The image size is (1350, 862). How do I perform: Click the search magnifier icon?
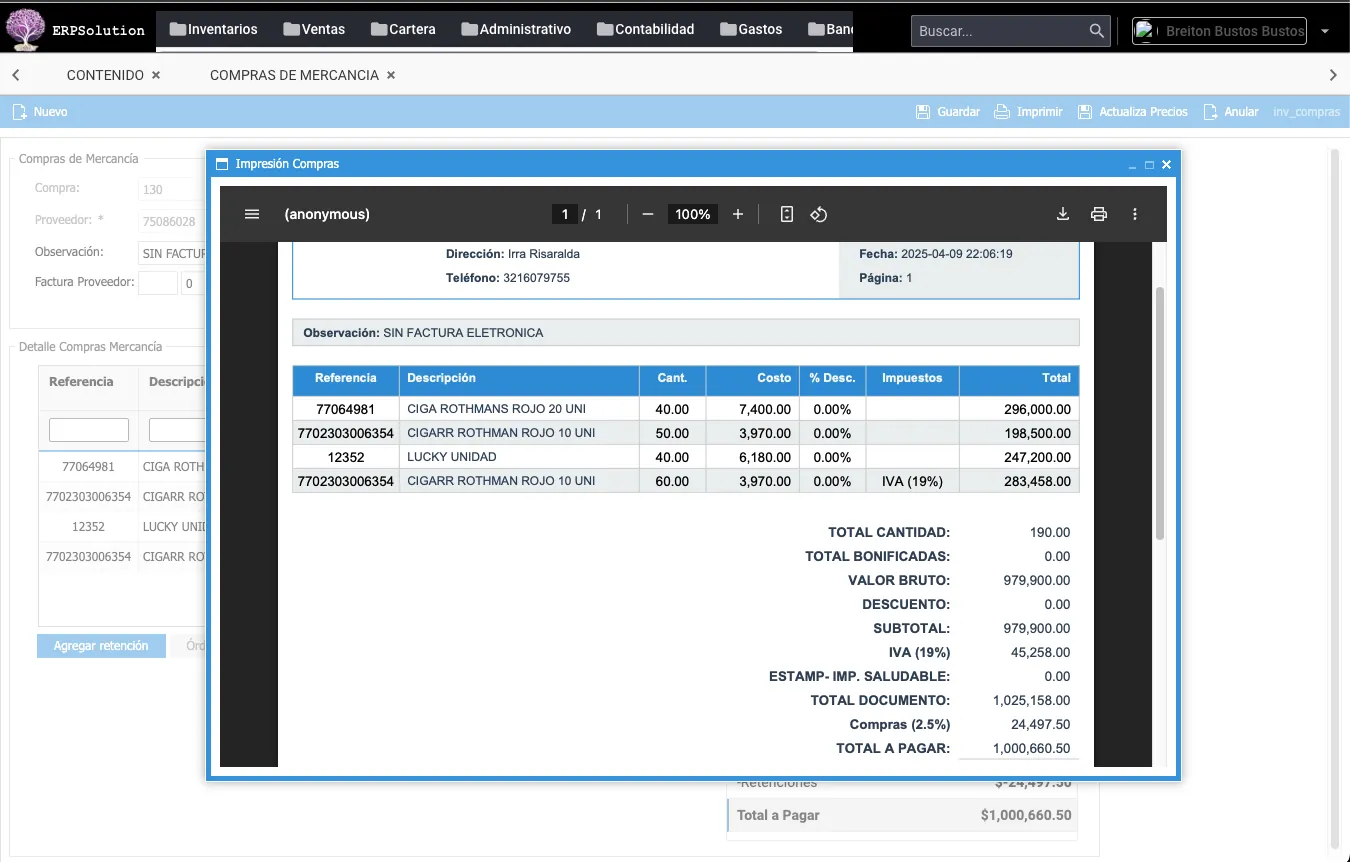[x=1097, y=31]
